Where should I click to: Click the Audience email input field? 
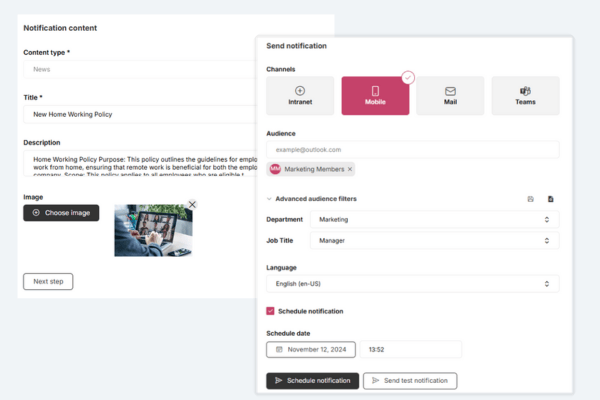[412, 149]
